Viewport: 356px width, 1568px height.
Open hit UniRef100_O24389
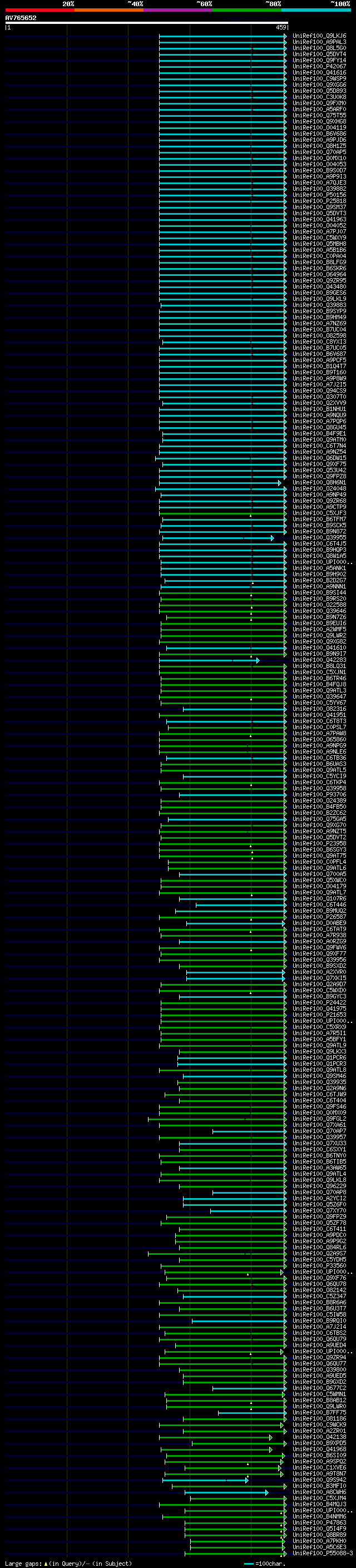point(319,800)
